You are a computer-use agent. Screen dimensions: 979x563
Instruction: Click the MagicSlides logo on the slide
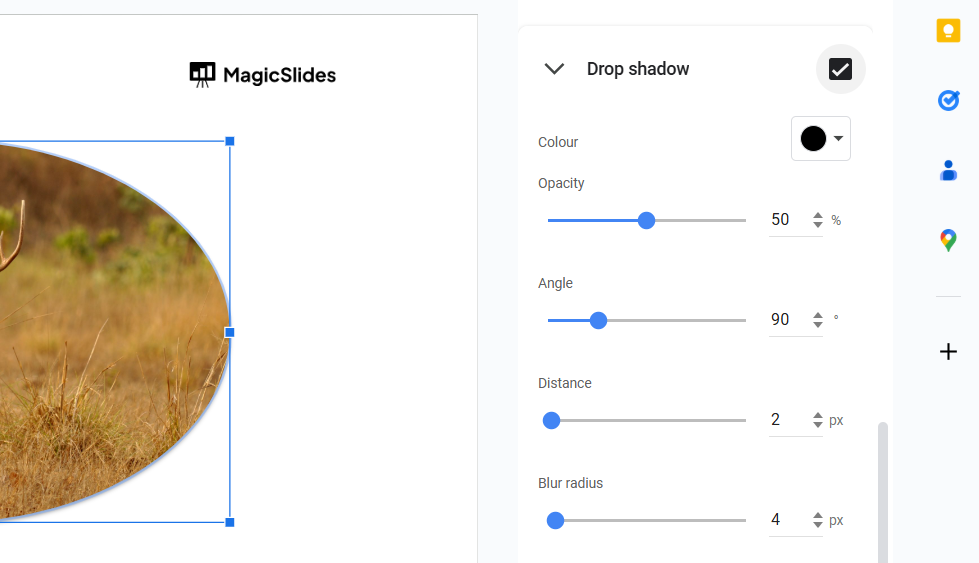click(263, 75)
